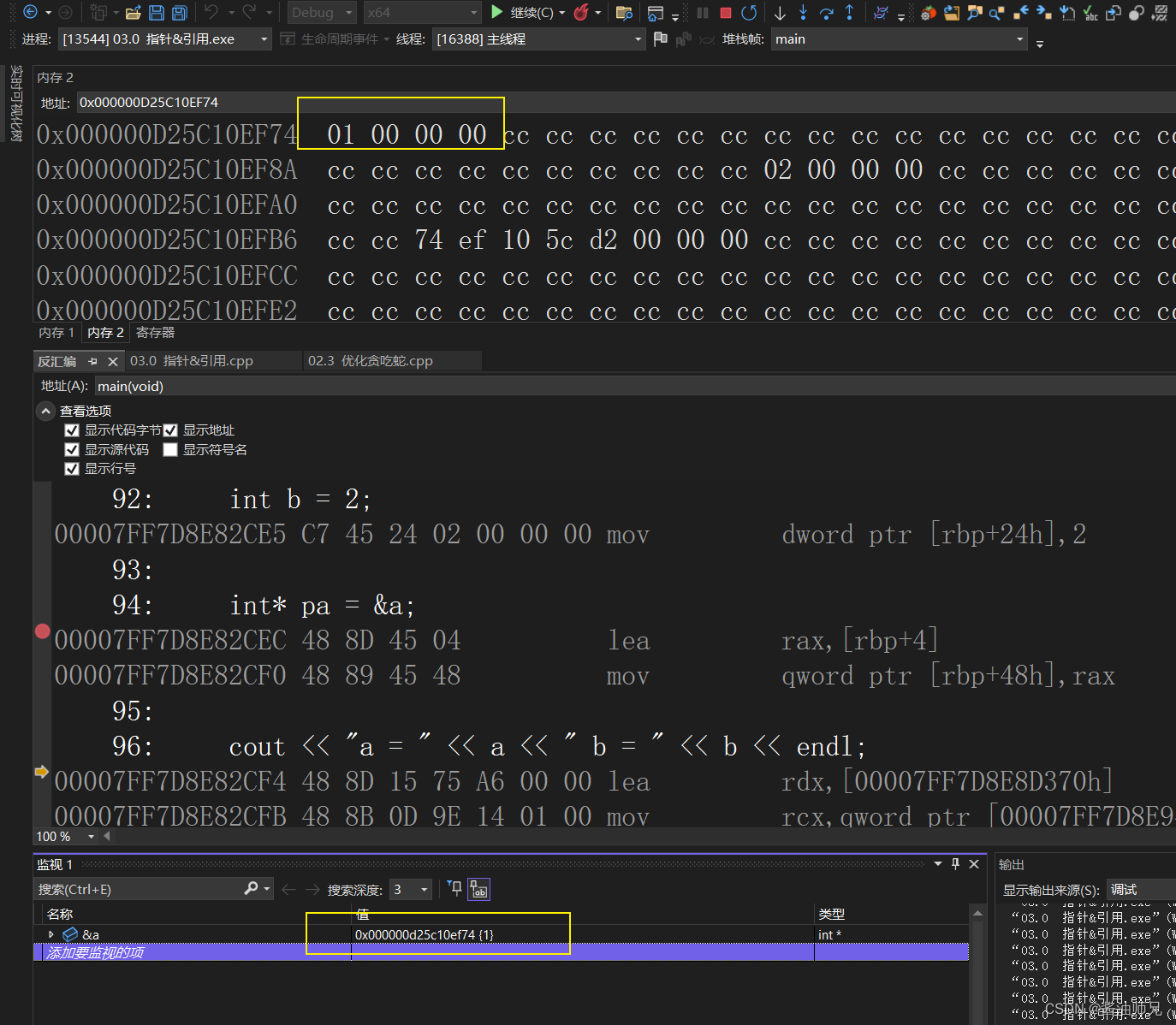Click the IntelliTrace purple icon in toolbar
Screen dimensions: 1176x1025
coord(881,13)
